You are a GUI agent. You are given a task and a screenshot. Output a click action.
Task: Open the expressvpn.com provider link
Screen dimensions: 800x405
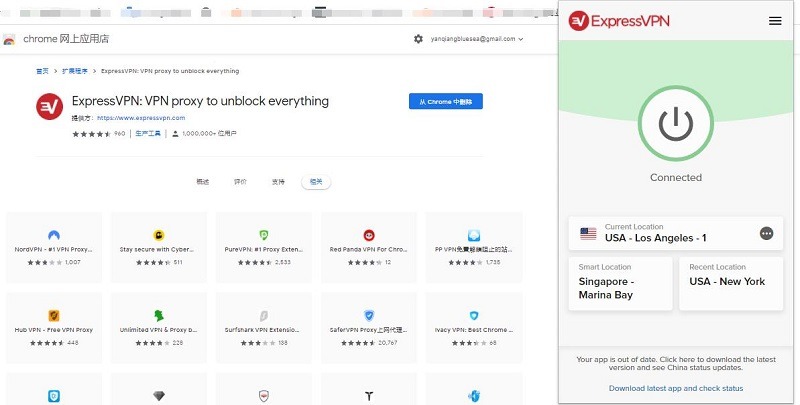[x=141, y=118]
